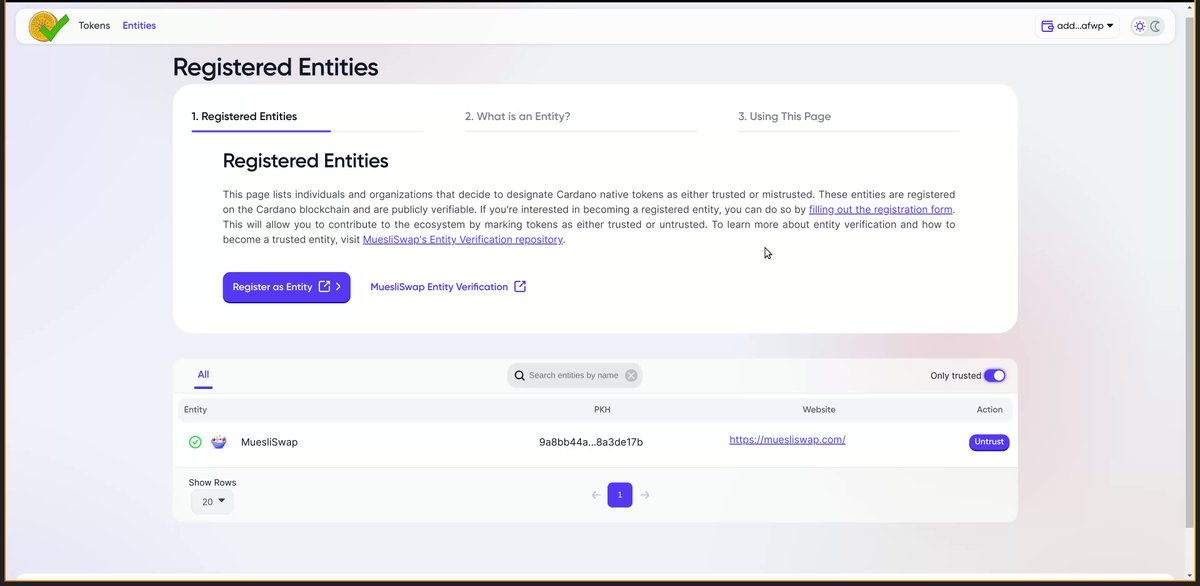Click the magnifier icon in entity search
Image resolution: width=1200 pixels, height=586 pixels.
tap(519, 376)
